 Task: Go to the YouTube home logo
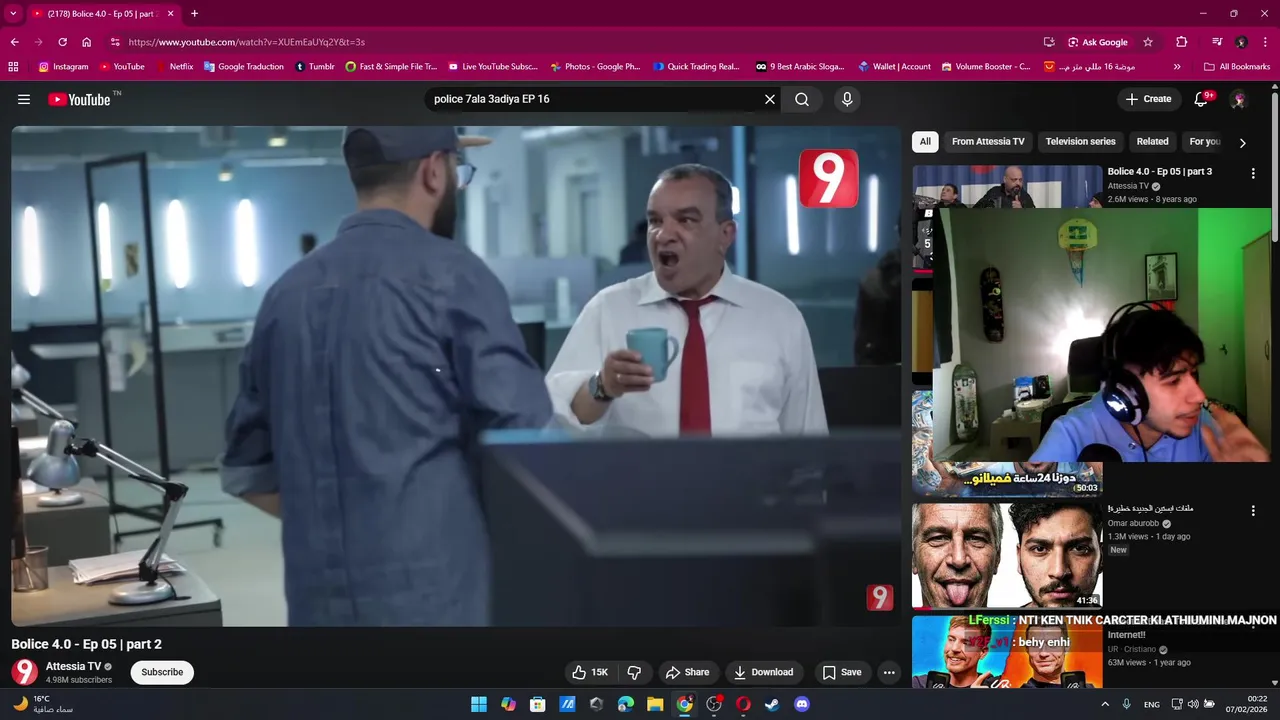pyautogui.click(x=79, y=99)
